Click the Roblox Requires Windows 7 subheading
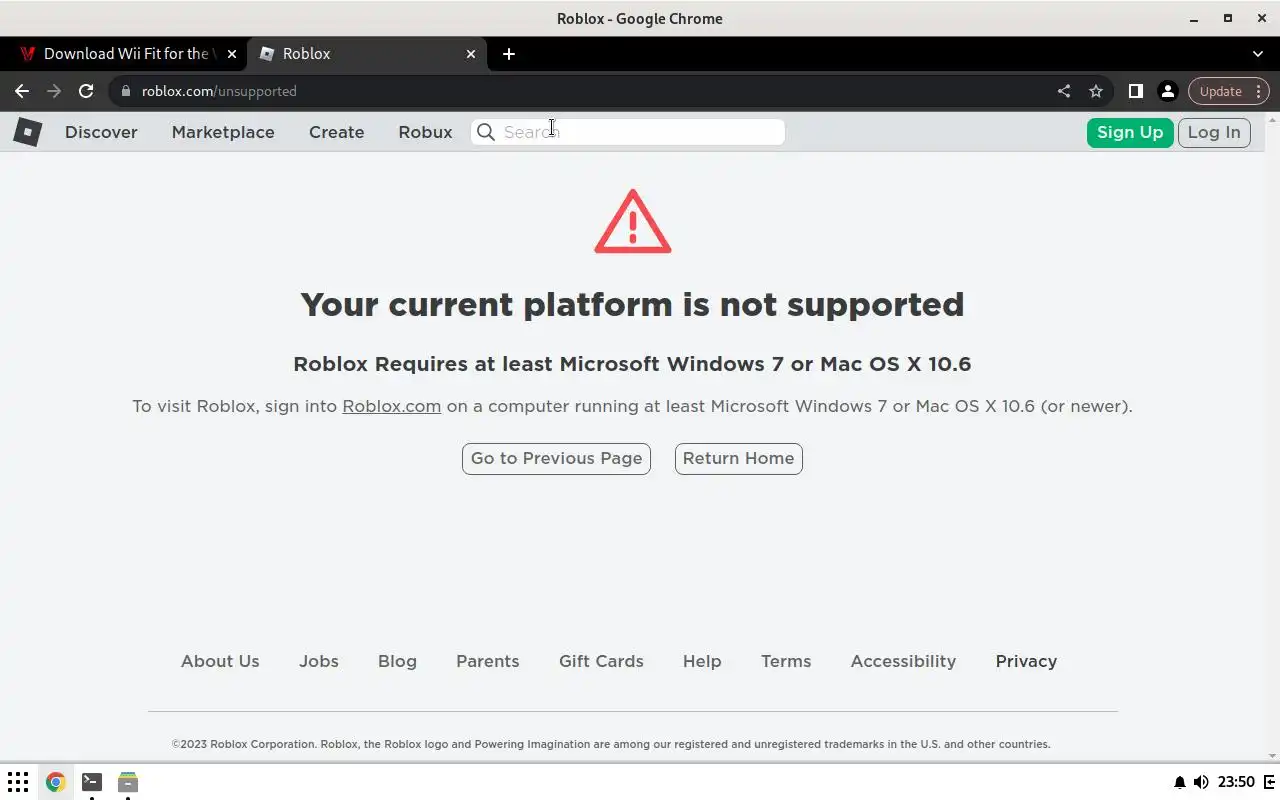 [x=632, y=364]
